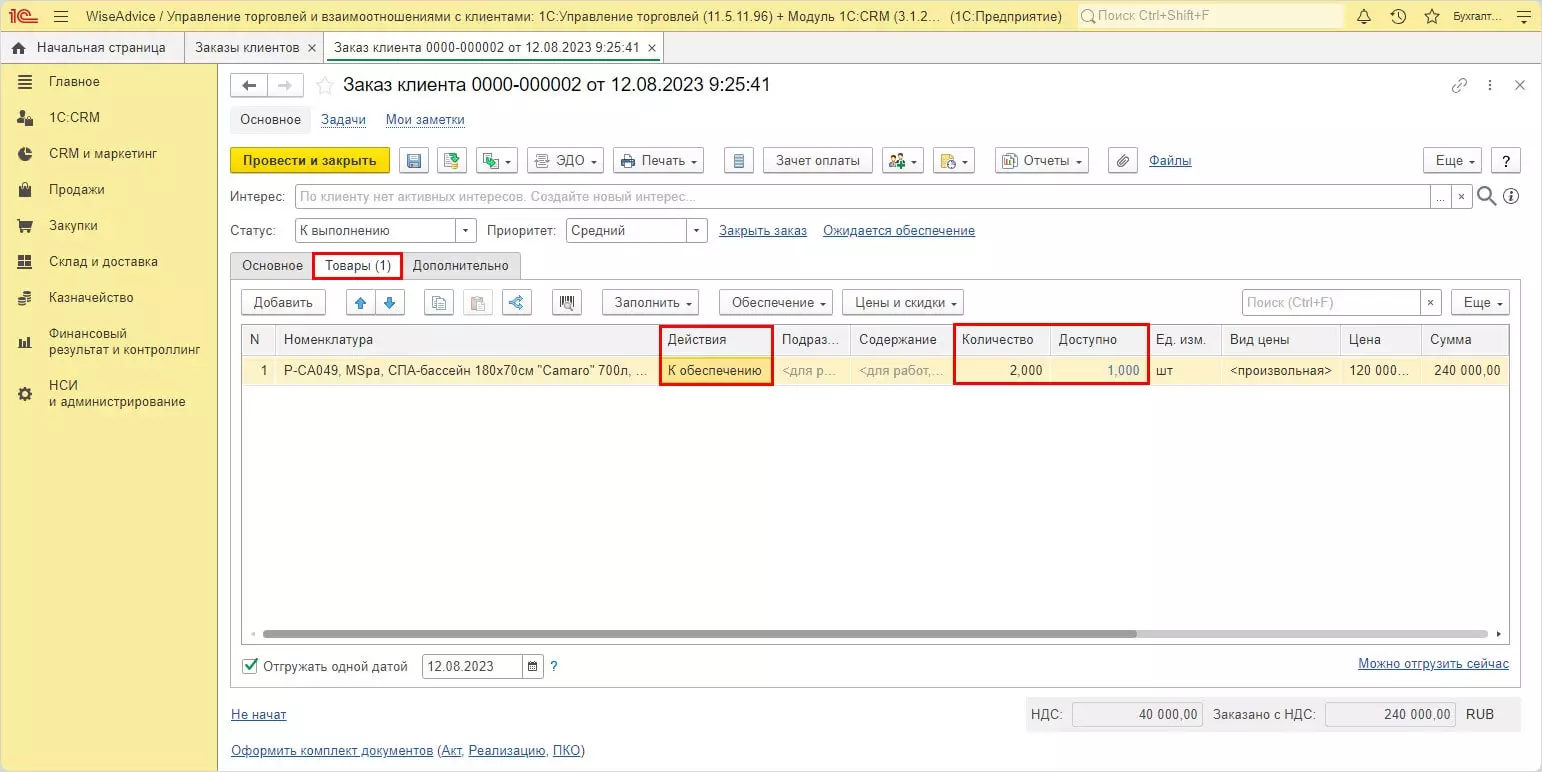The height and width of the screenshot is (772, 1542).
Task: Expand the Заполнить menu
Action: click(650, 302)
